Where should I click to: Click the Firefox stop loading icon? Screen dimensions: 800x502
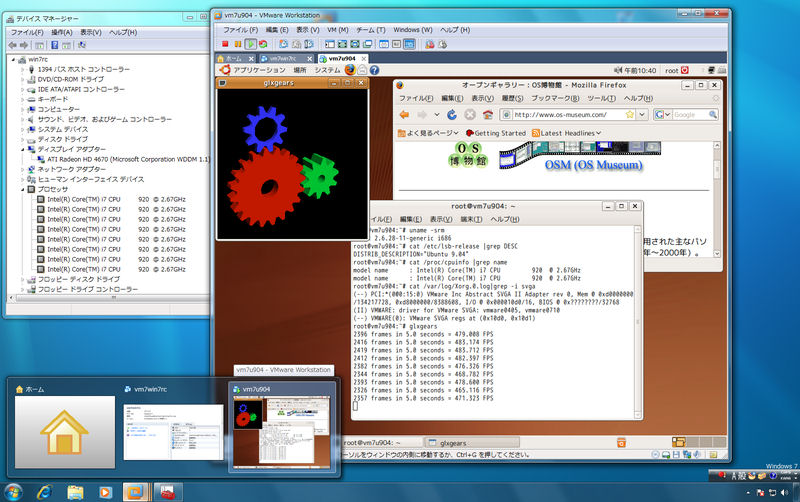[x=470, y=115]
